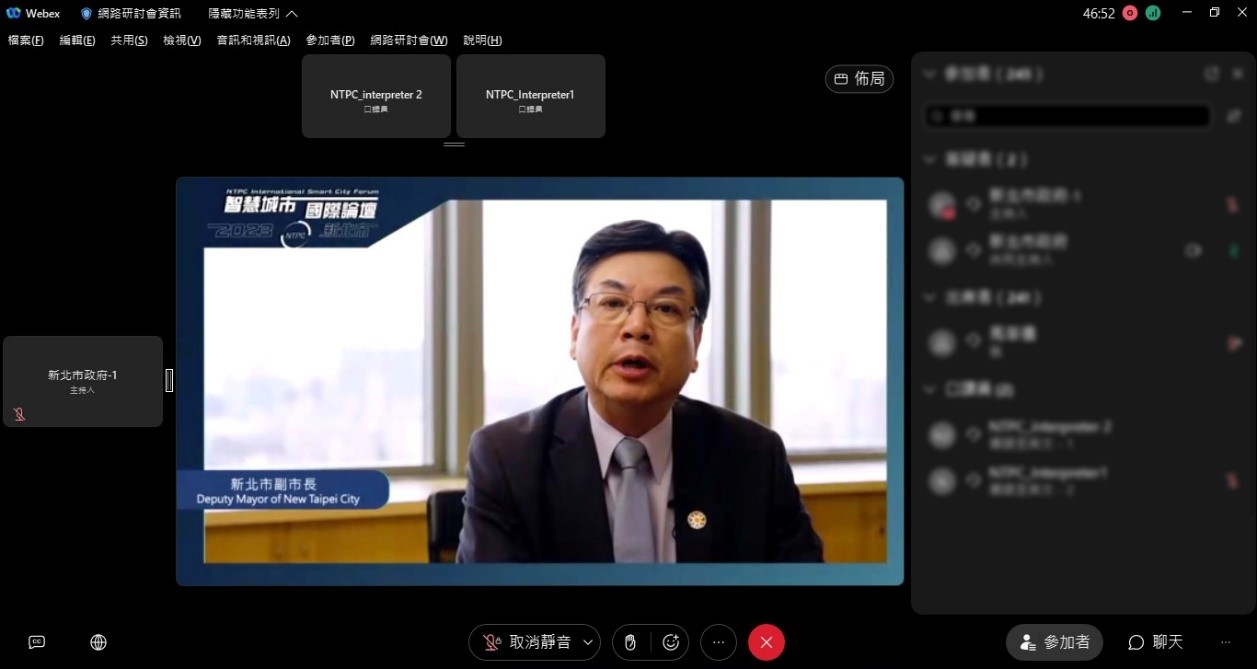Open the 參加者(P) menu
This screenshot has height=669, width=1257.
(330, 40)
